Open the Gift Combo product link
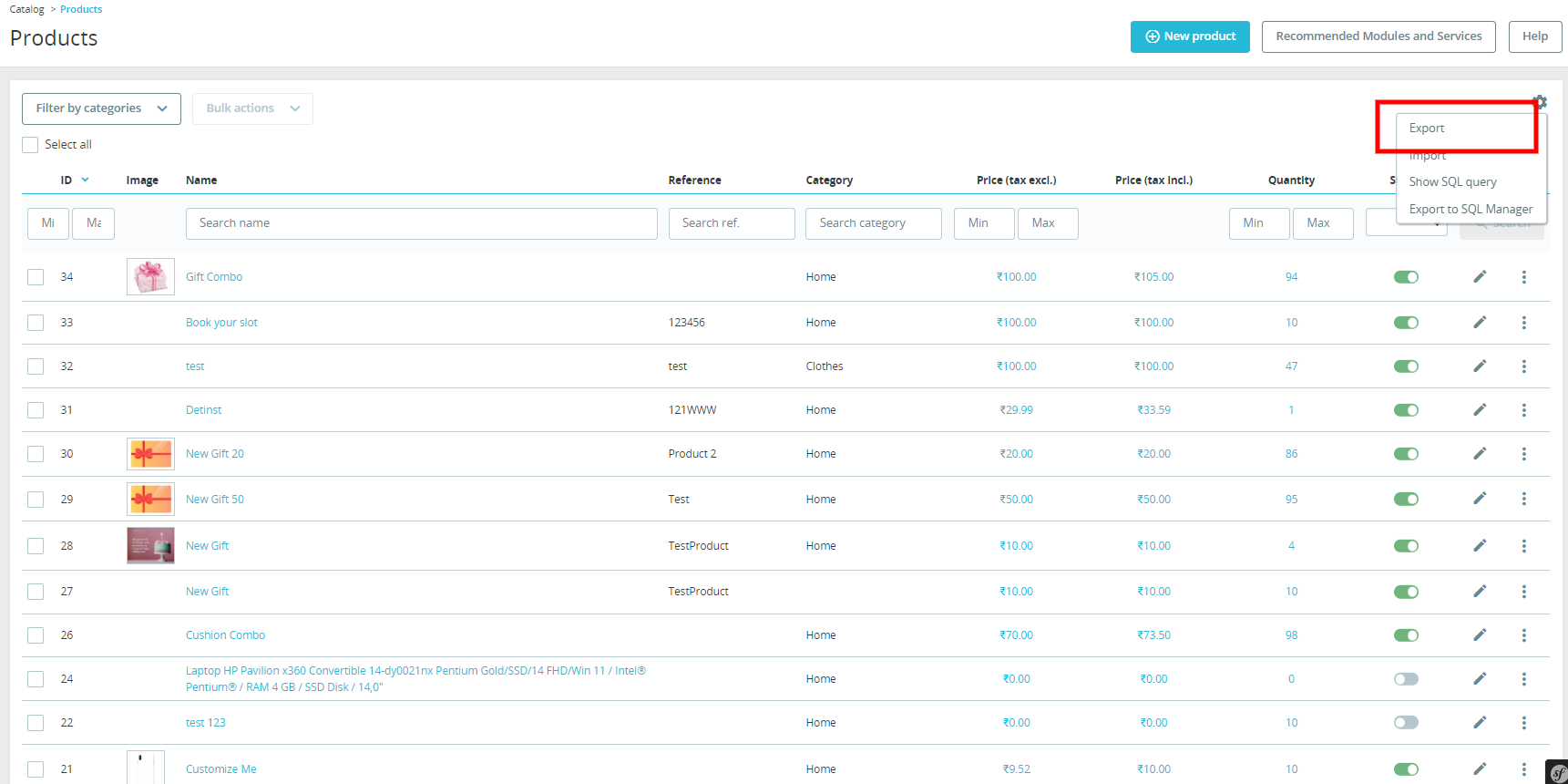 pos(214,277)
